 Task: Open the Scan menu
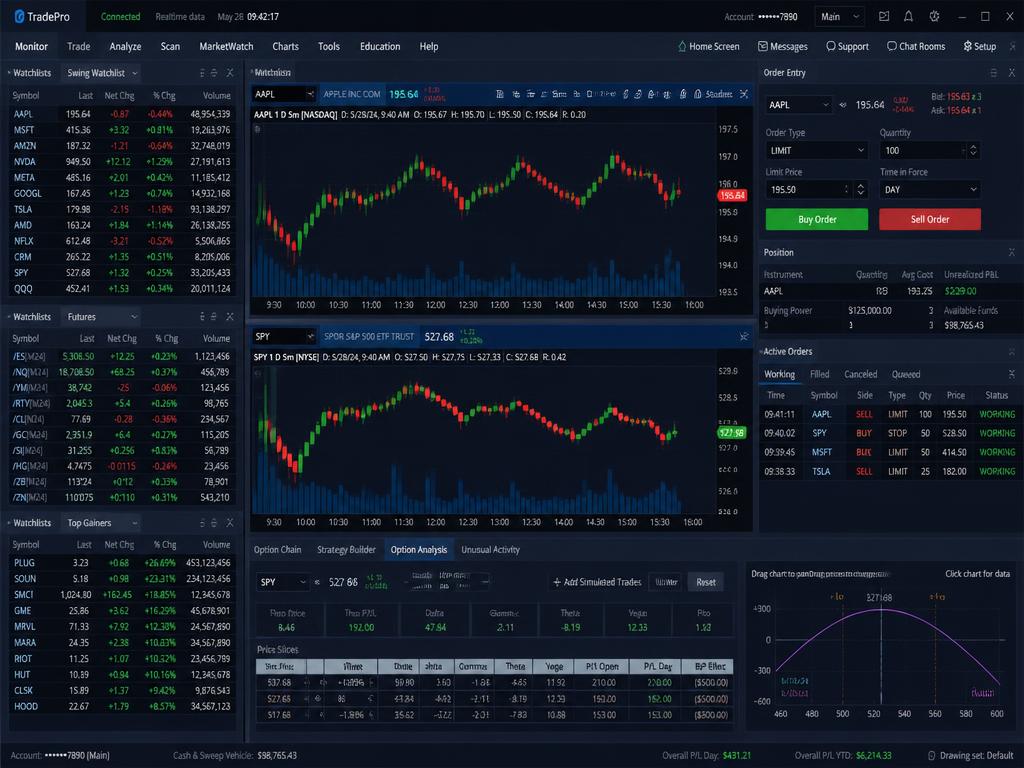pyautogui.click(x=170, y=46)
